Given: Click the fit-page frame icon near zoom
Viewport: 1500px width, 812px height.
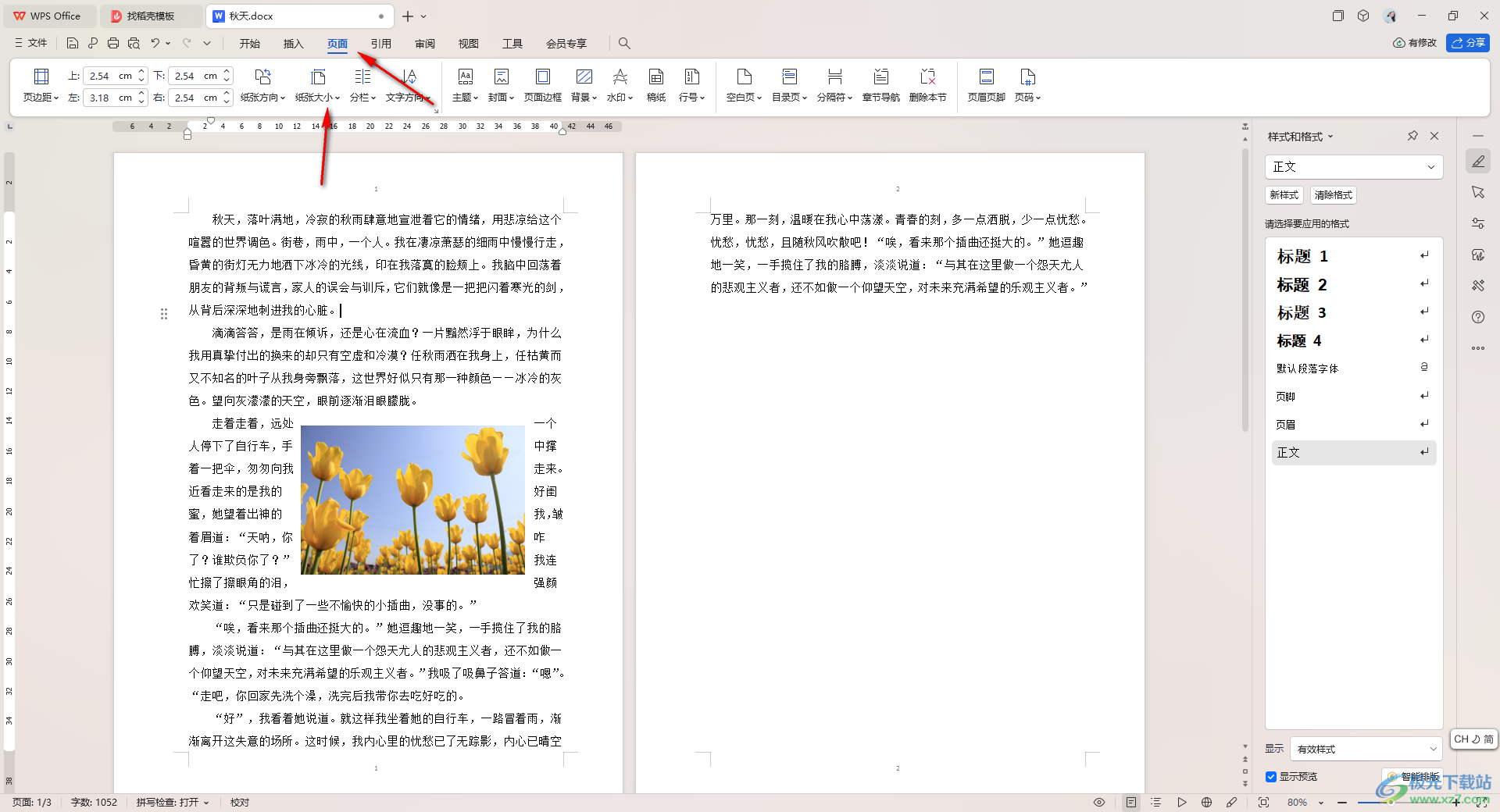Looking at the screenshot, I should (1263, 803).
